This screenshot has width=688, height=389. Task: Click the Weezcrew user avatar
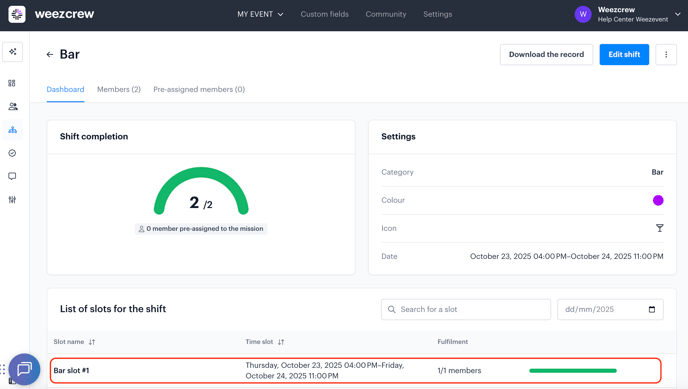[583, 14]
